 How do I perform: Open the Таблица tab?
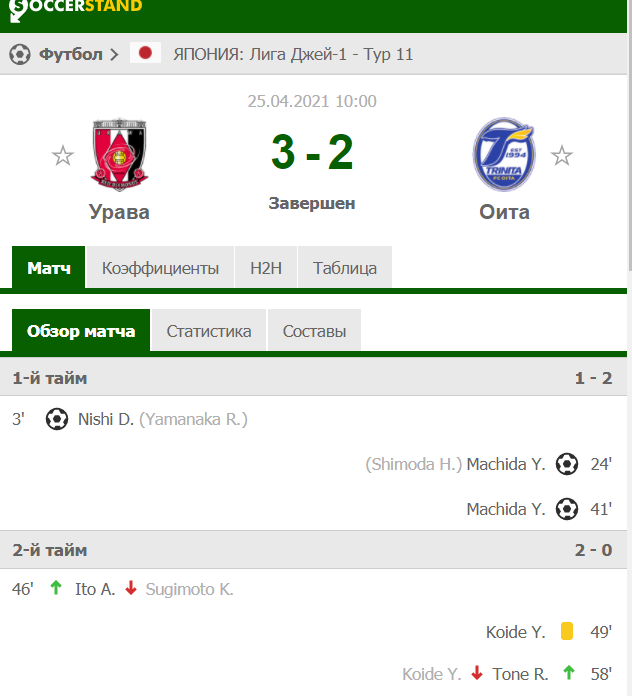(345, 268)
